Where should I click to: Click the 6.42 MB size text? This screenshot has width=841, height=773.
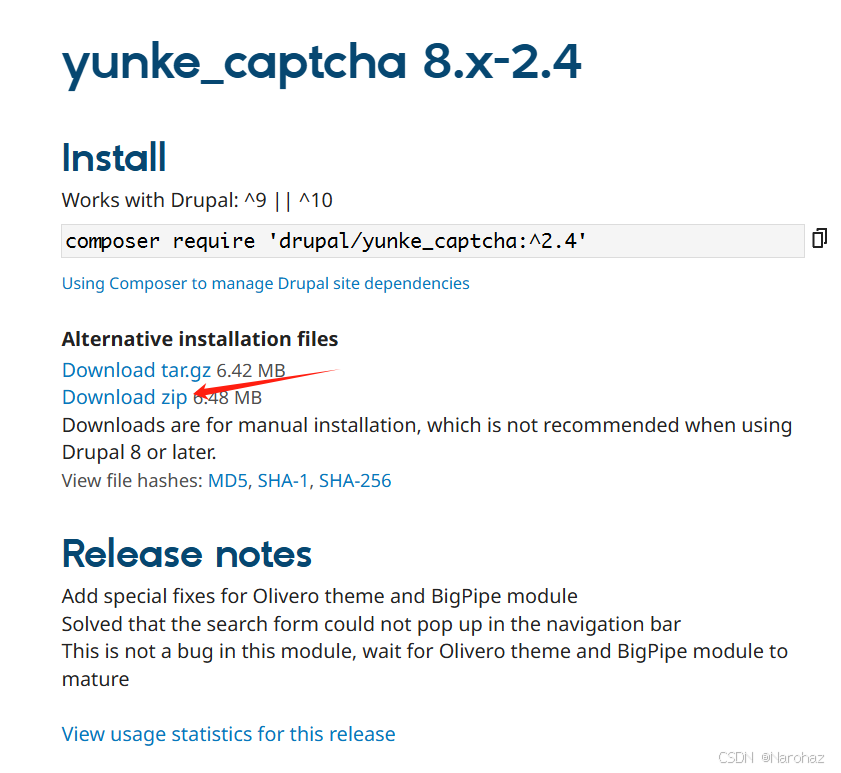[x=249, y=370]
